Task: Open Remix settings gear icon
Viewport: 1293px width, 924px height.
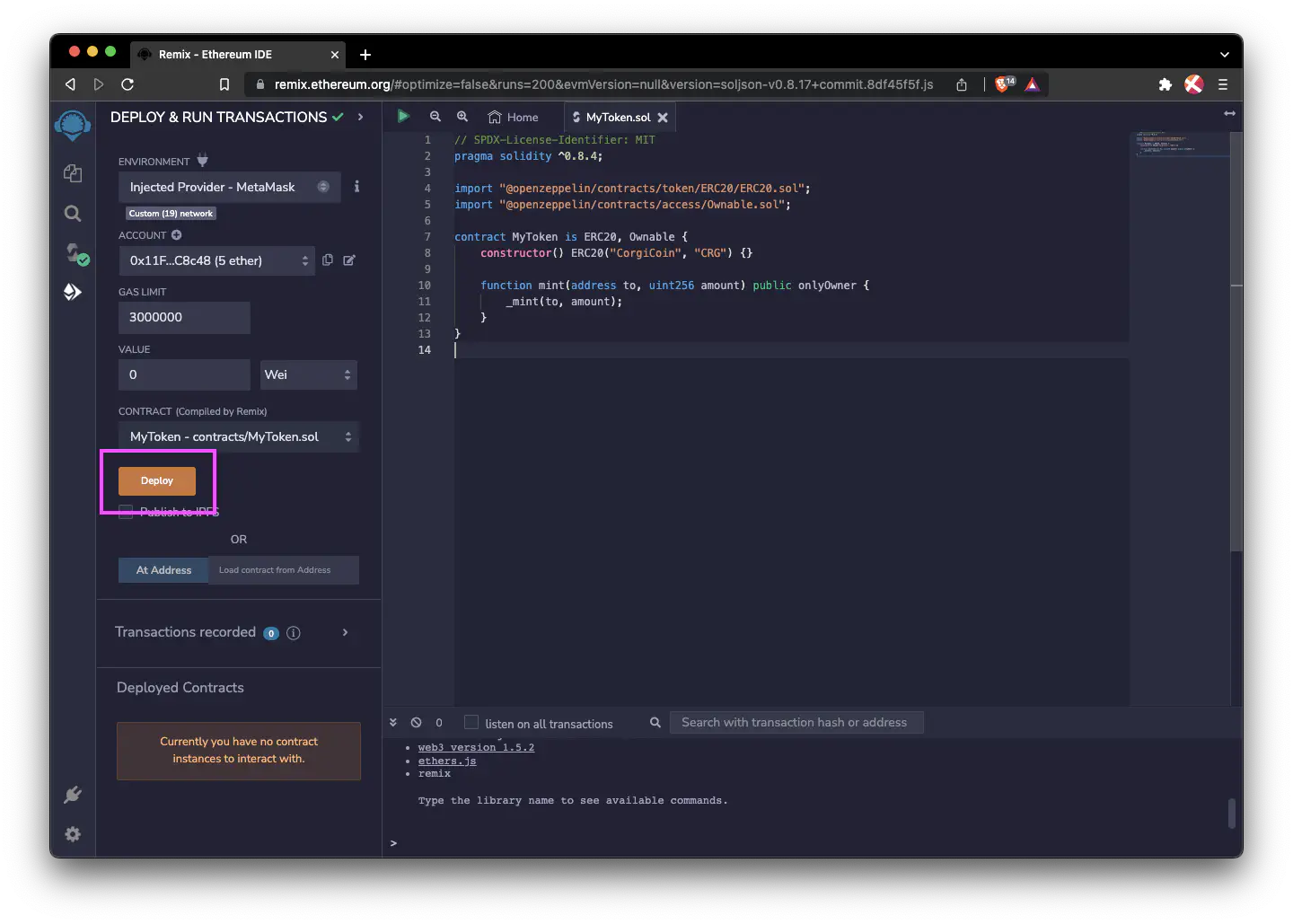Action: 73,834
